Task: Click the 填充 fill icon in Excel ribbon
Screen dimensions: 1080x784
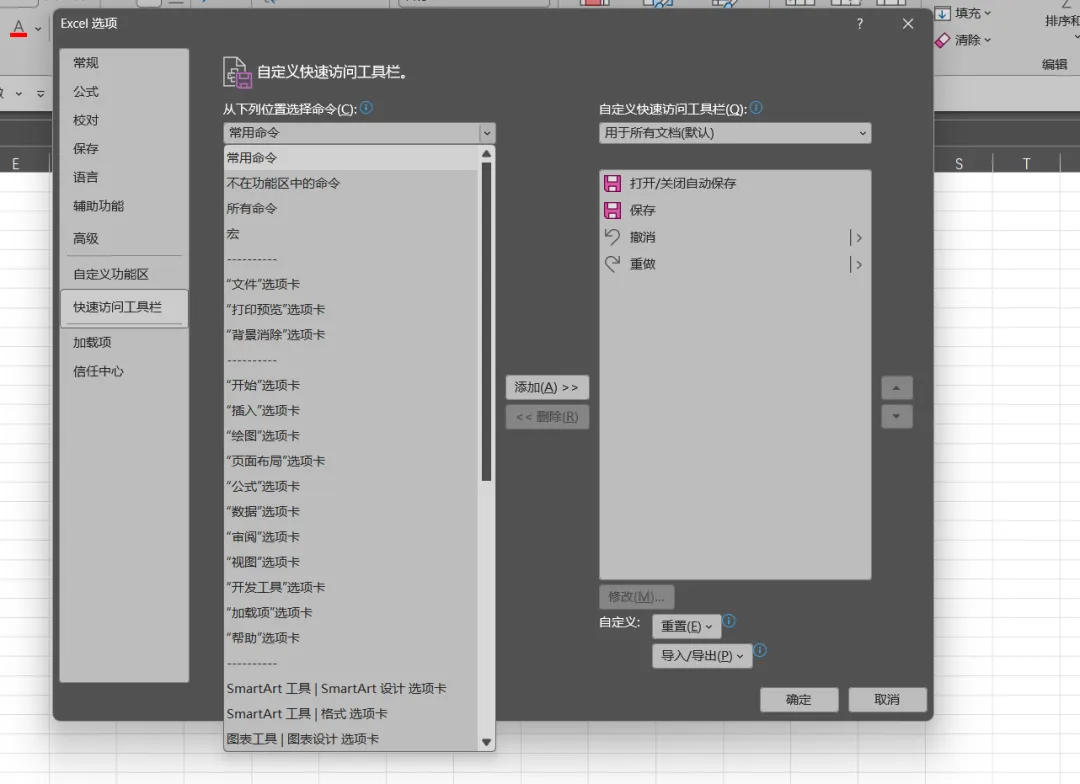Action: pos(942,13)
